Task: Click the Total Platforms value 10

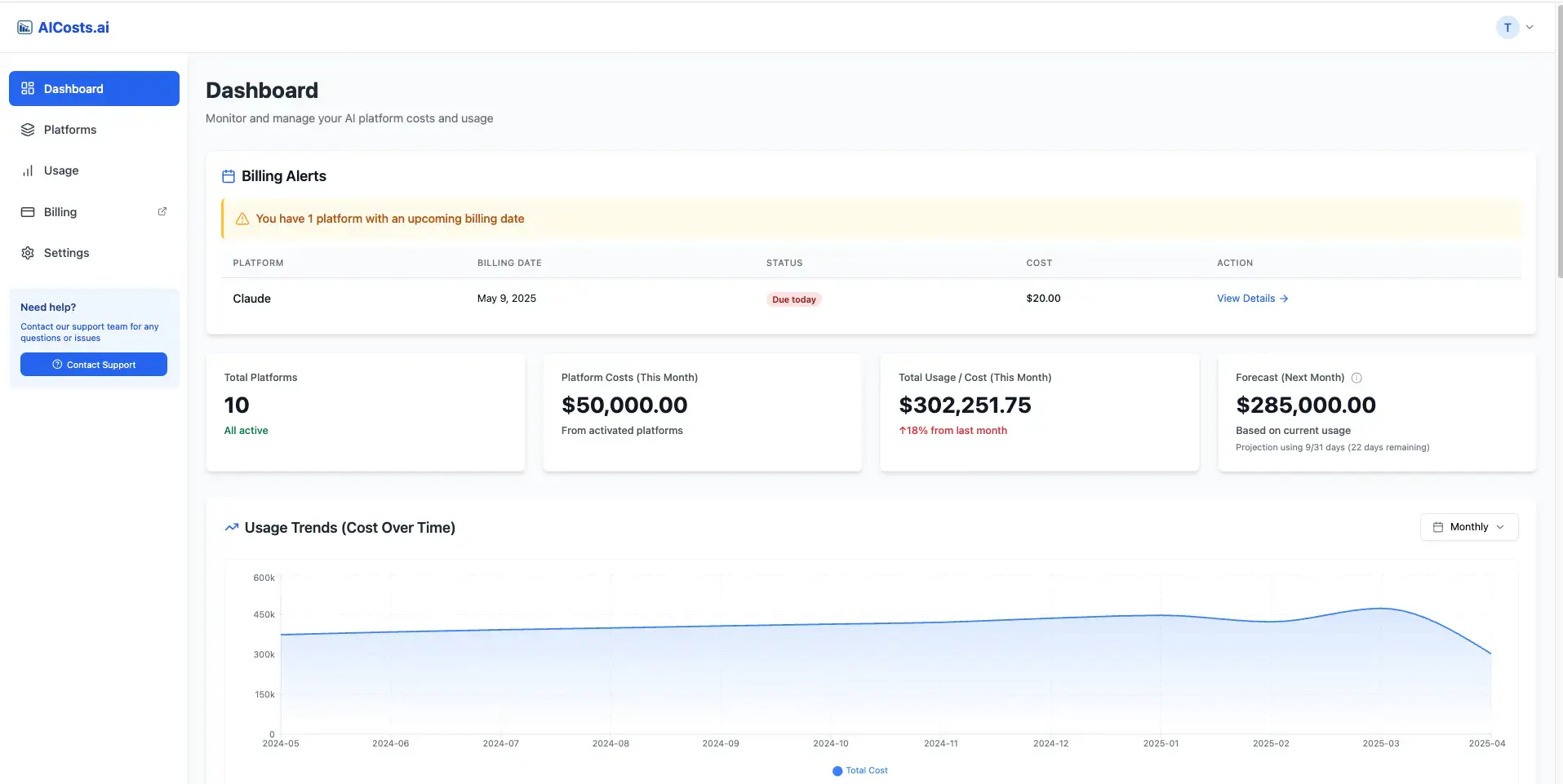Action: tap(237, 405)
